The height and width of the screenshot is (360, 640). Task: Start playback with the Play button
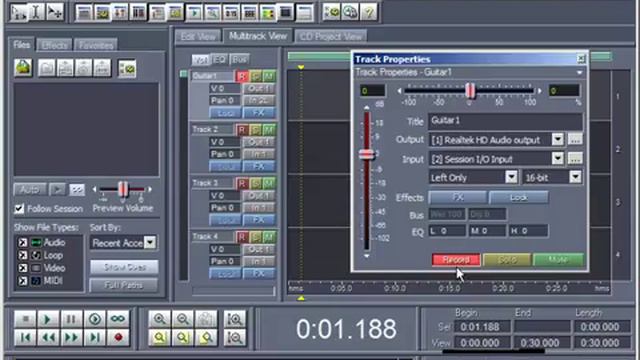pyautogui.click(x=48, y=319)
